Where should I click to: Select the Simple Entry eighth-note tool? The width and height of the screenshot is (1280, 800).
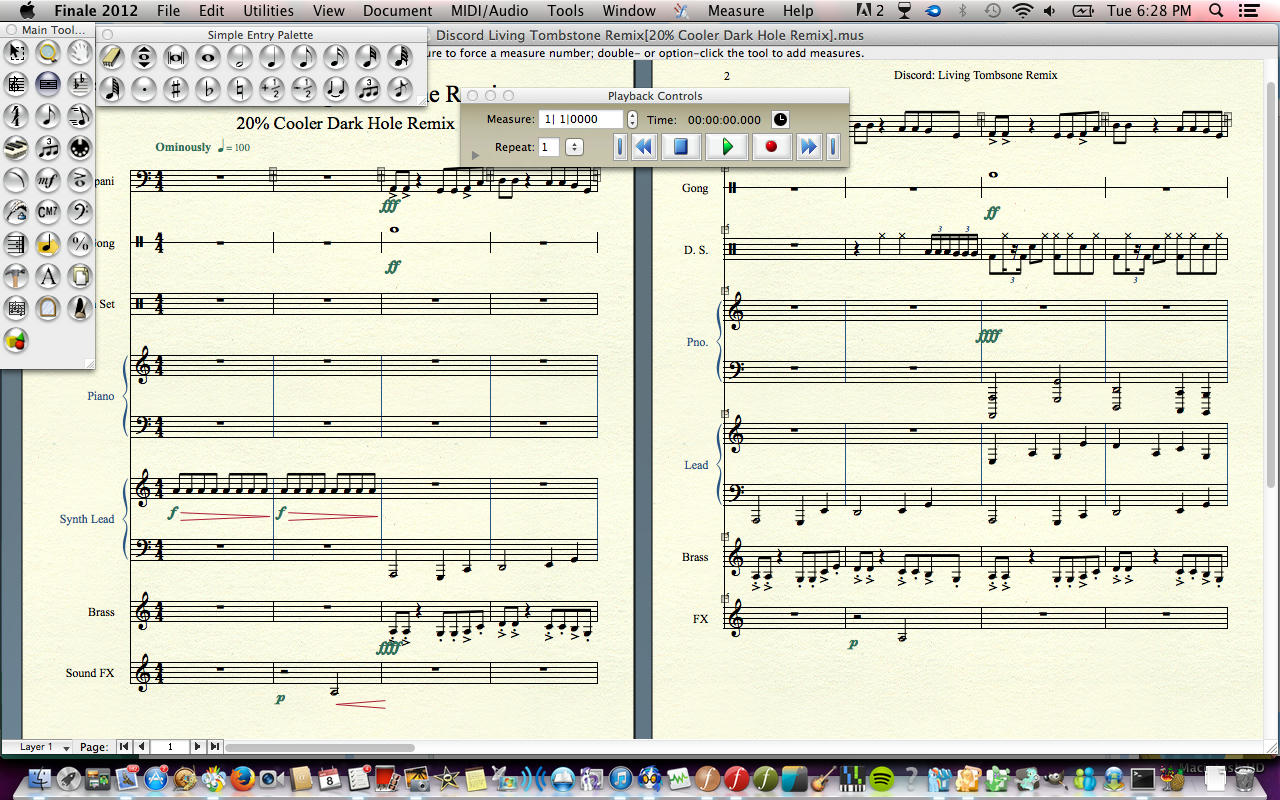[x=47, y=117]
